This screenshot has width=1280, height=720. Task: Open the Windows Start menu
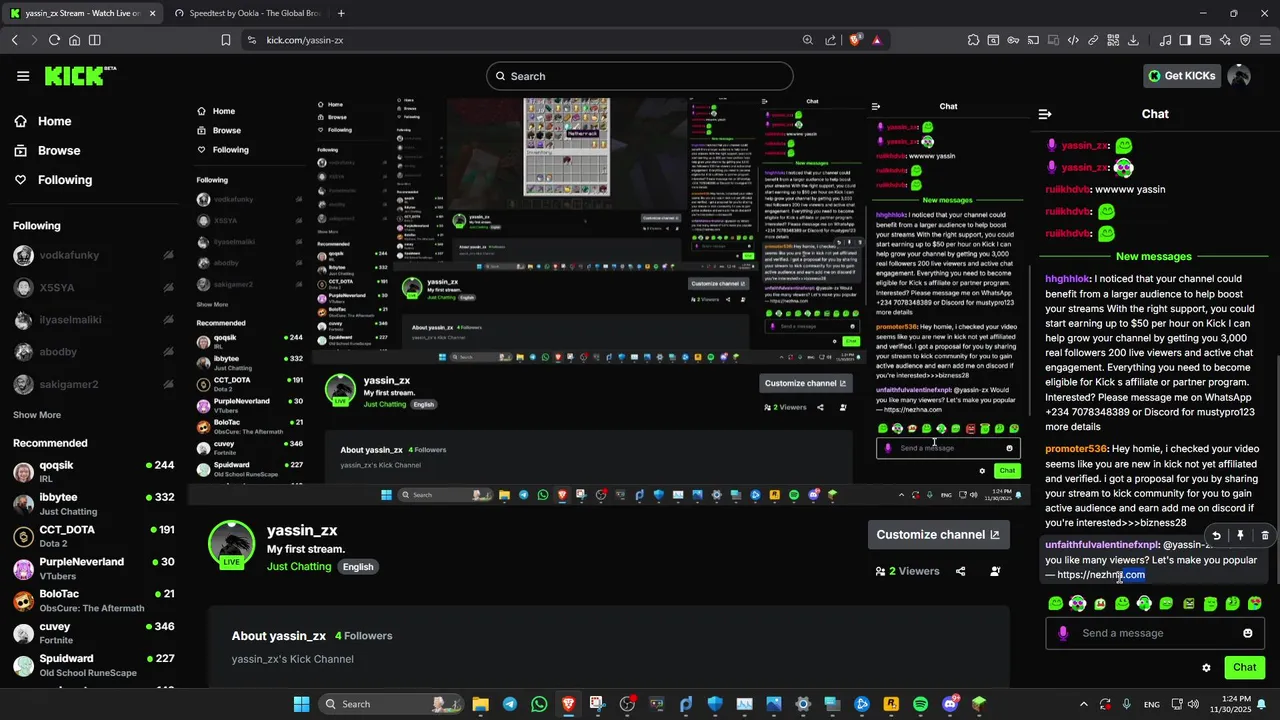click(x=301, y=704)
